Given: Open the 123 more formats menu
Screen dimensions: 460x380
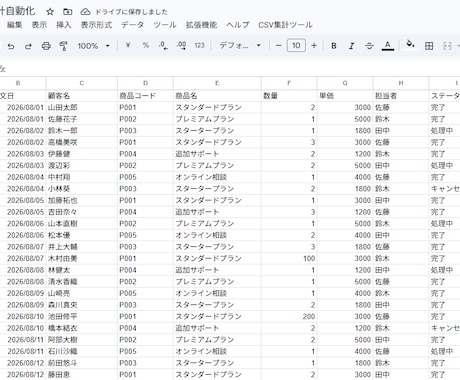Looking at the screenshot, I should tap(199, 45).
